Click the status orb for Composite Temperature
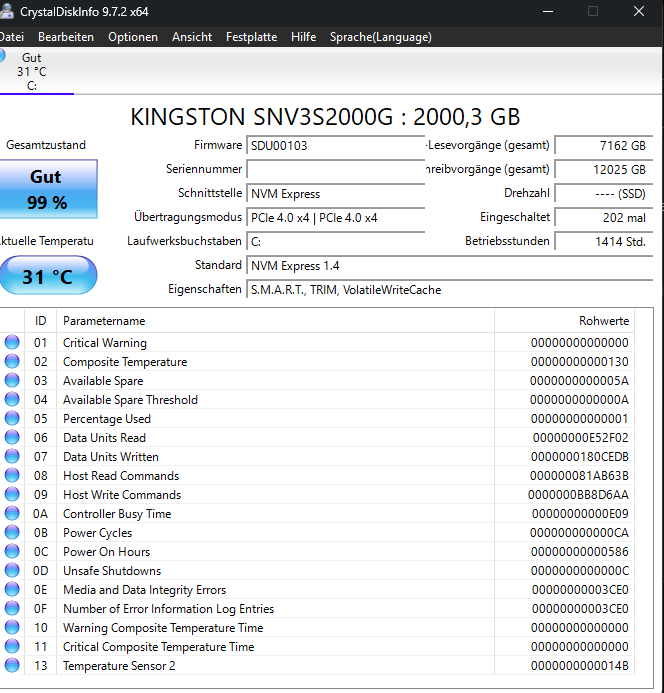The image size is (664, 693). (12, 361)
